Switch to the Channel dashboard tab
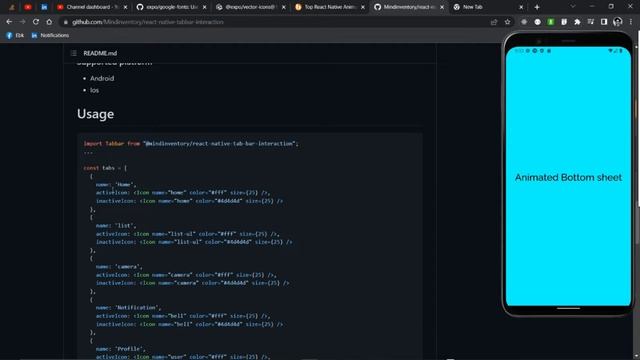The height and width of the screenshot is (360, 640). [x=93, y=7]
